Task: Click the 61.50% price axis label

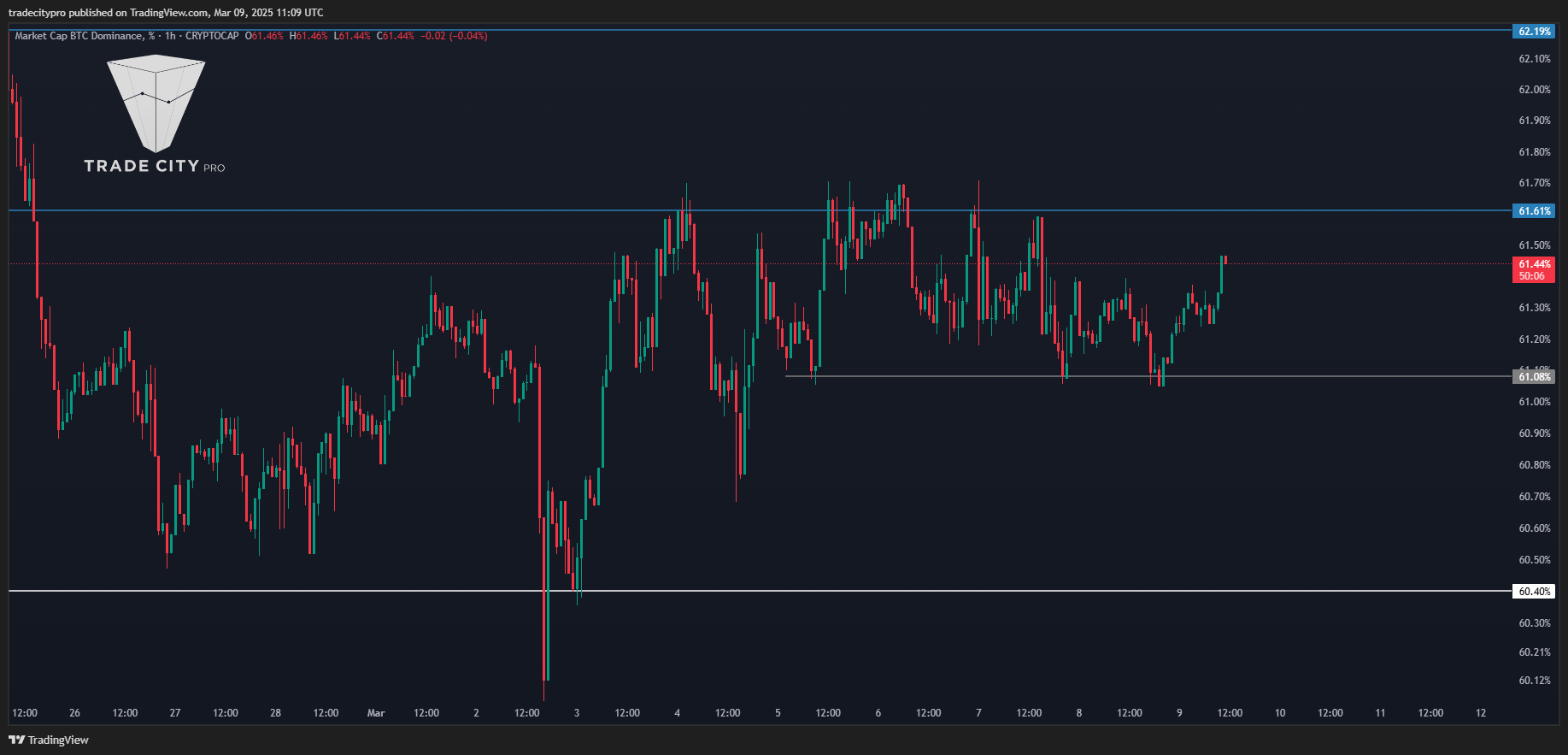Action: [1534, 245]
